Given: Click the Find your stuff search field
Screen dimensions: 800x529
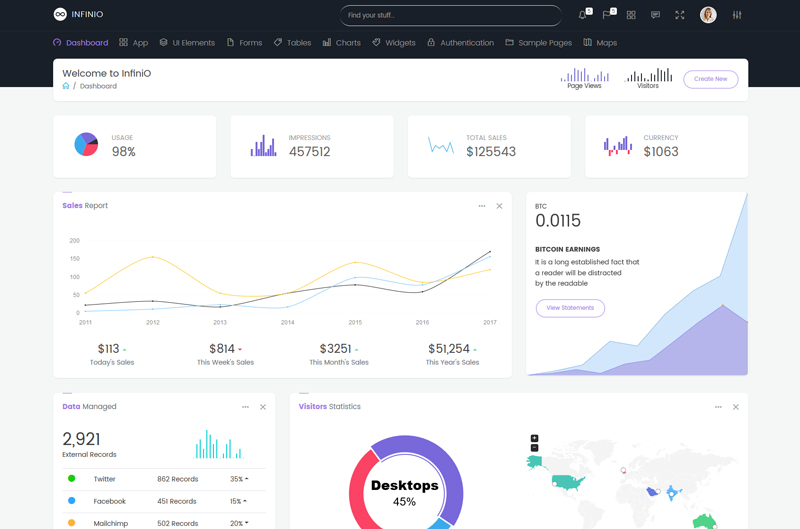Looking at the screenshot, I should (451, 15).
